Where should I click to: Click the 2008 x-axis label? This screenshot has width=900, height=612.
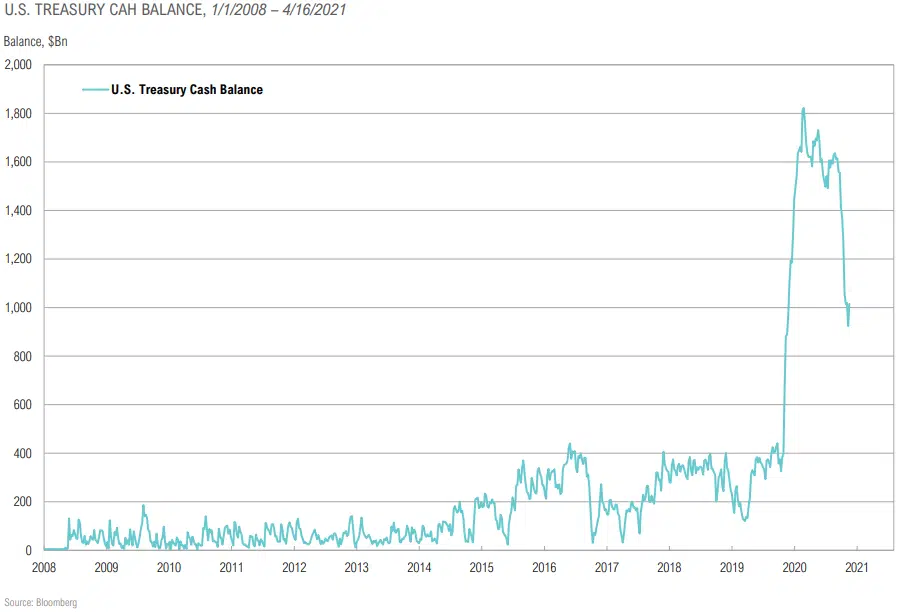(x=44, y=568)
